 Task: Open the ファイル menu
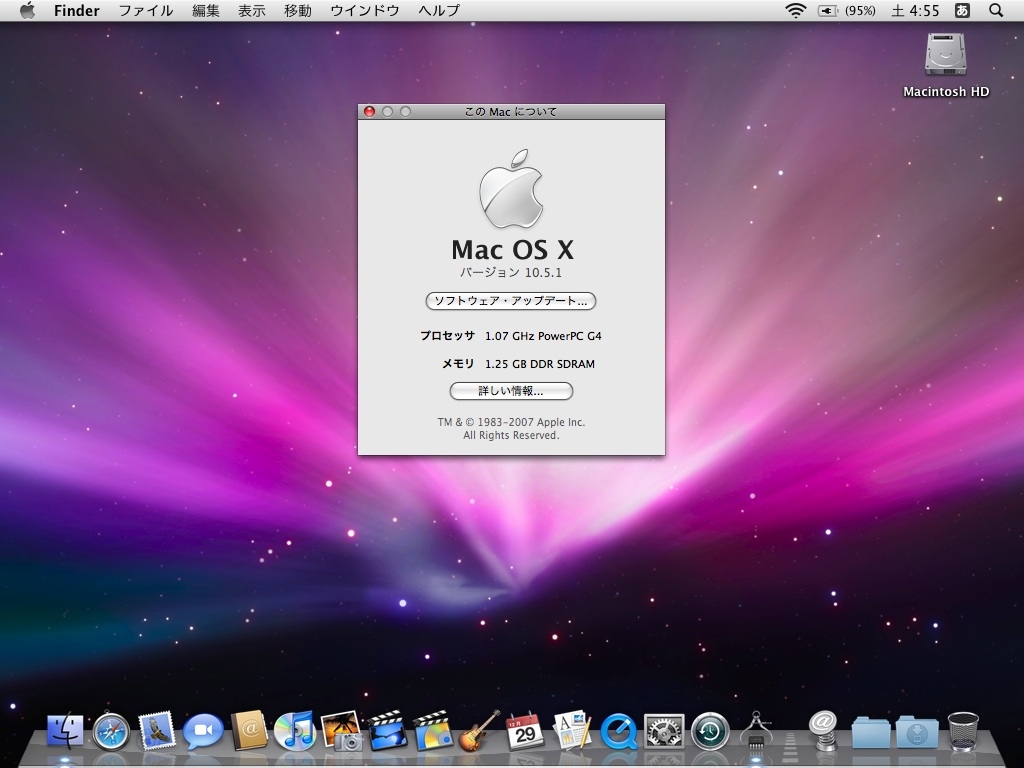click(145, 11)
